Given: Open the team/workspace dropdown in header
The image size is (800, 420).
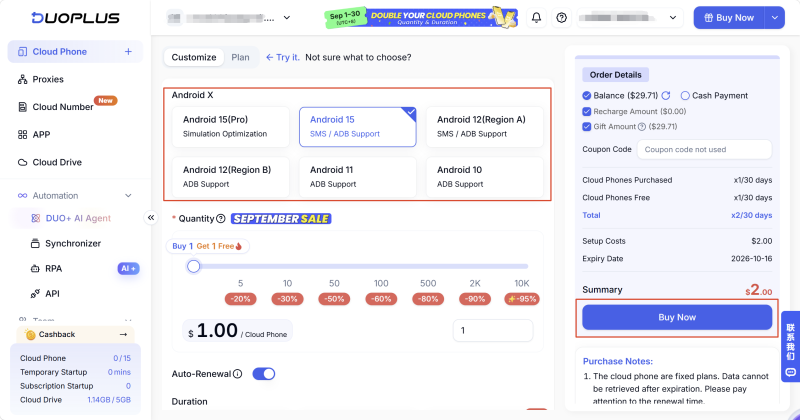Looking at the screenshot, I should (x=229, y=18).
